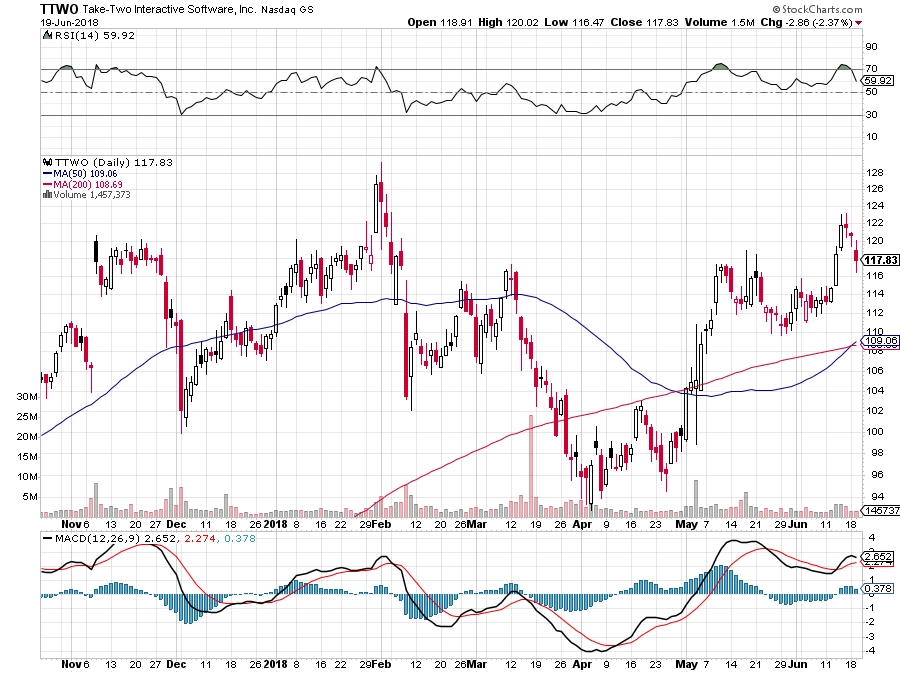Click the volume bars icon in the legend

click(x=48, y=195)
